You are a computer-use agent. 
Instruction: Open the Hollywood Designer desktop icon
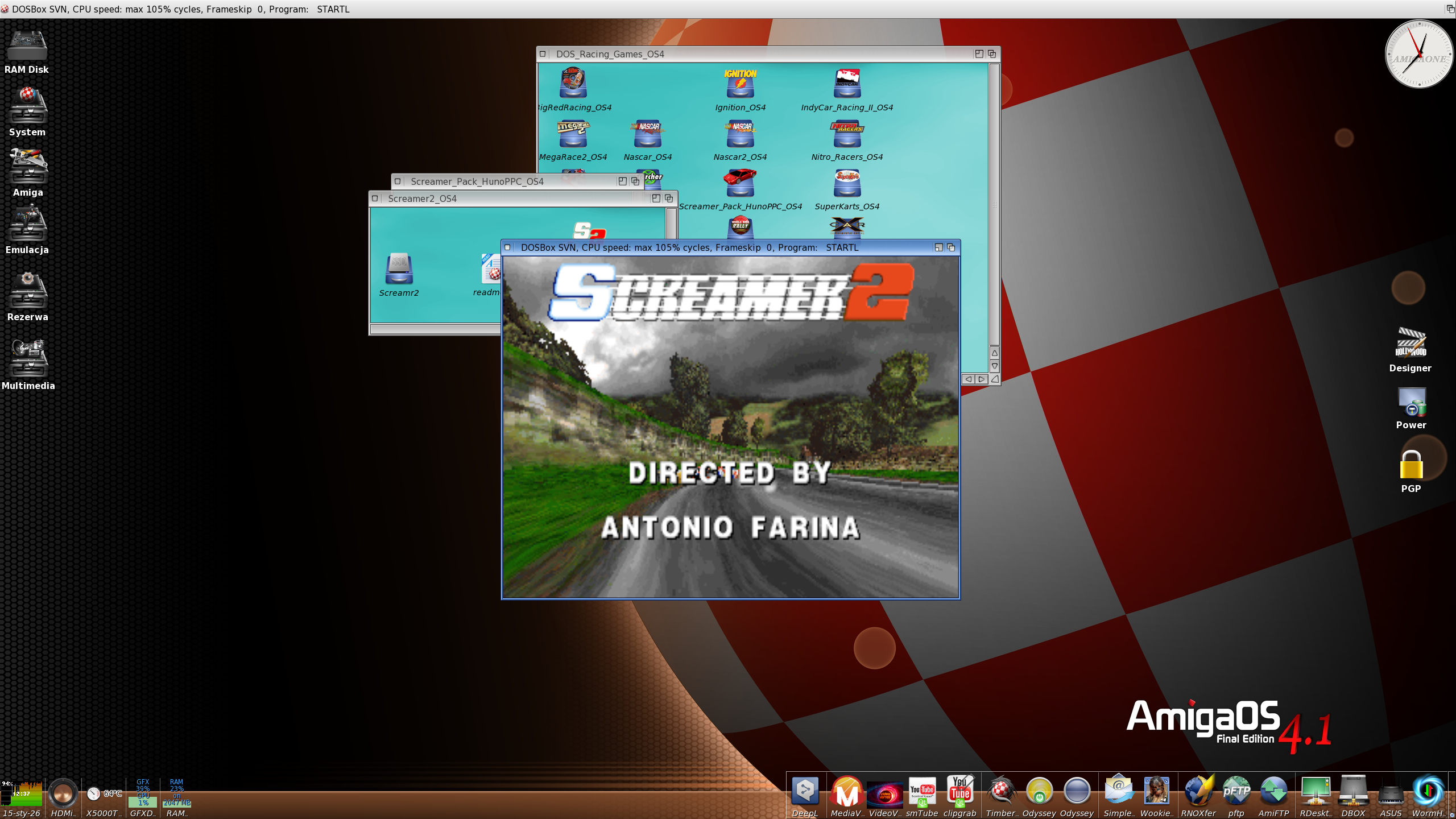[x=1410, y=342]
